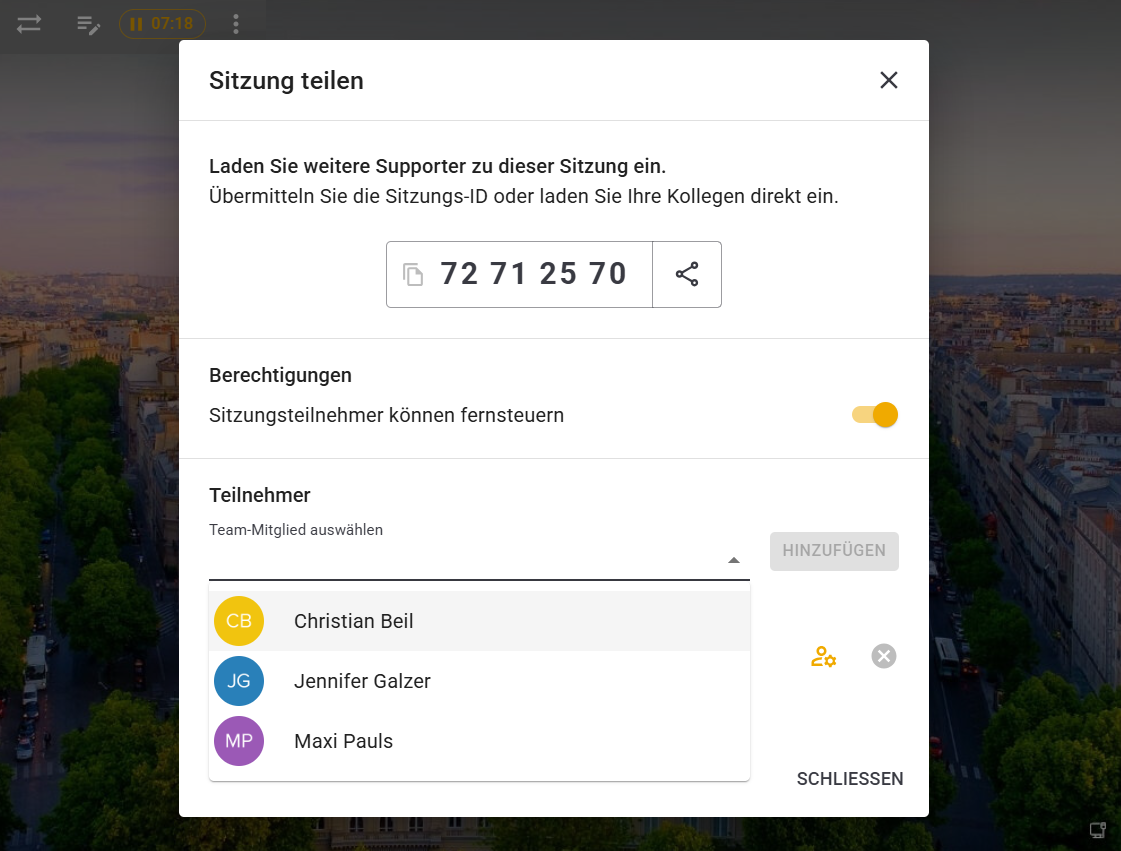1121x851 pixels.
Task: Click the paused 07:18 session timer
Action: click(162, 24)
